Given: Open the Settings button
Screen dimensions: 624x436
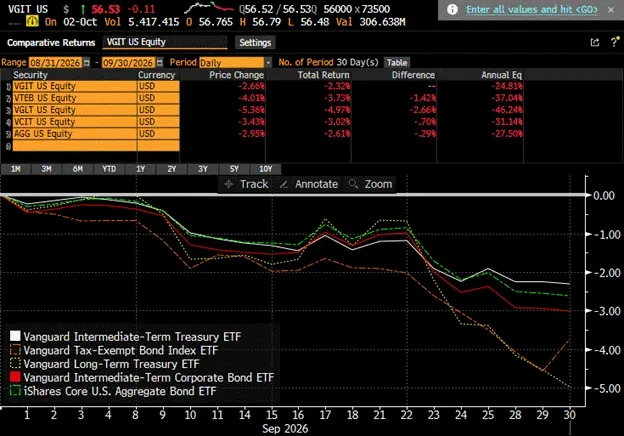Looking at the screenshot, I should 255,43.
